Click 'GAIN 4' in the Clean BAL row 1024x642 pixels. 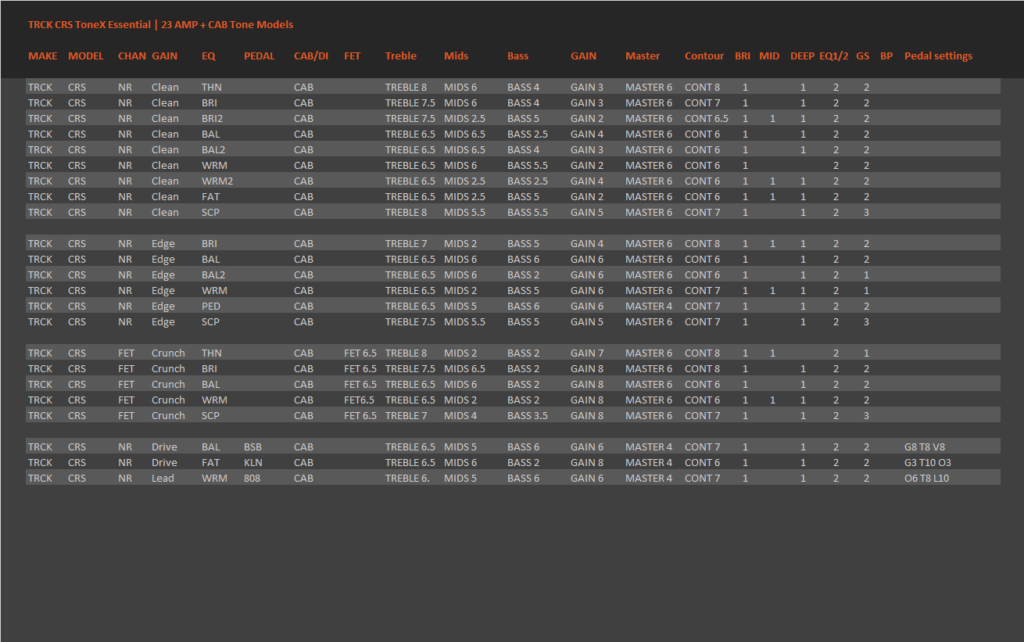587,135
